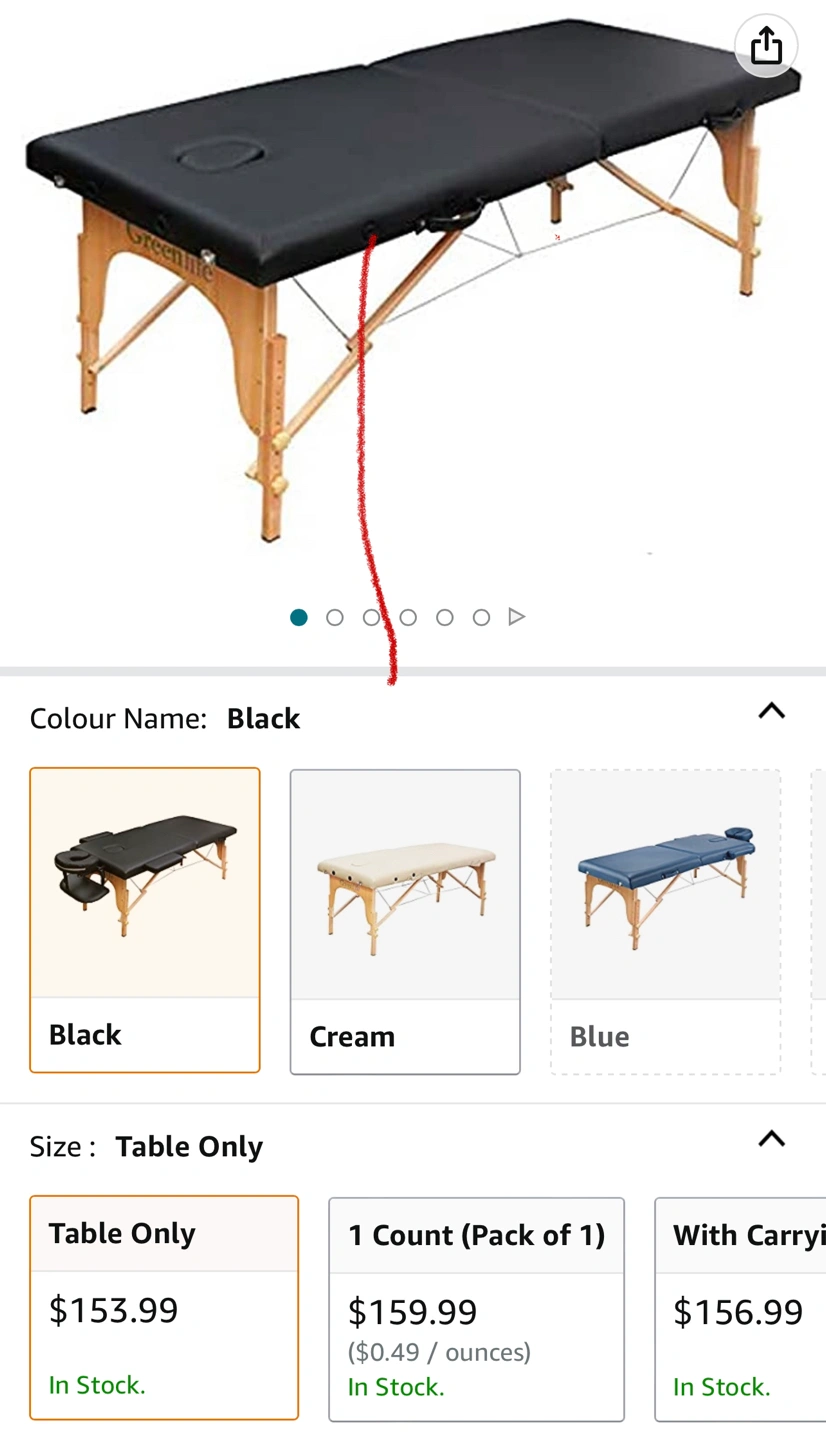Choose the Cream colour option
826x1440 pixels.
pos(405,921)
